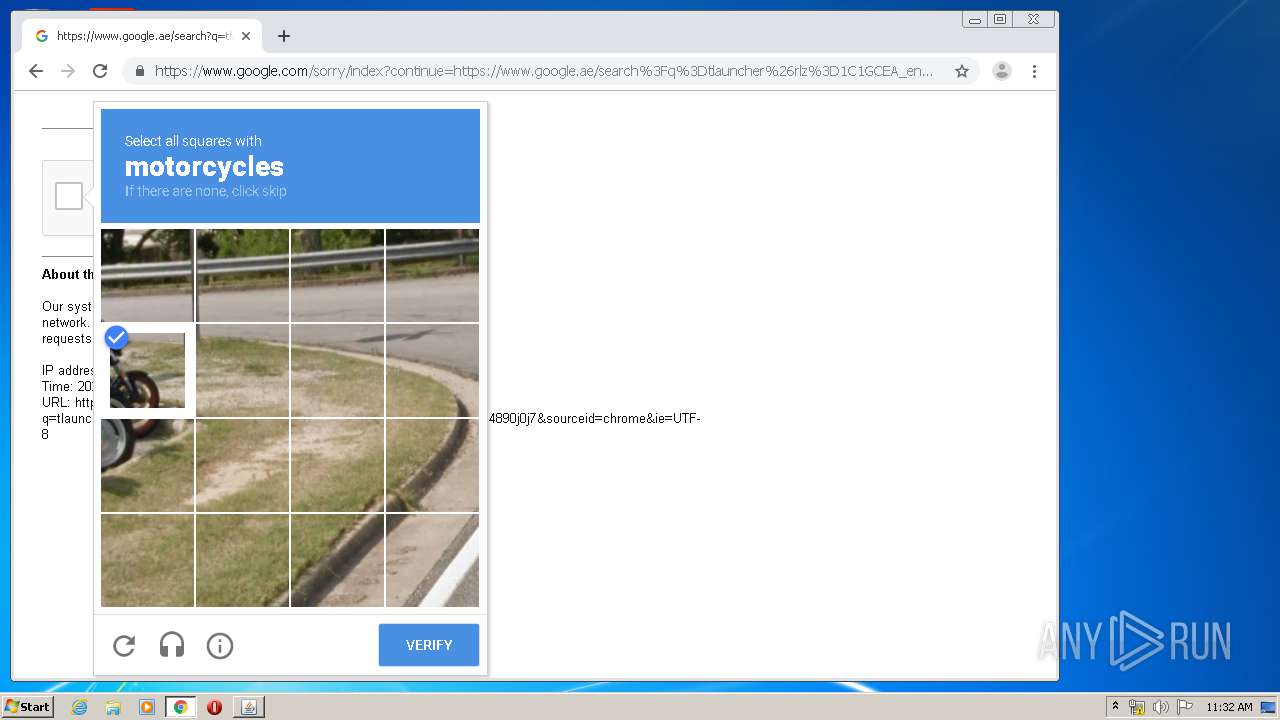View site info via the padlock icon
The height and width of the screenshot is (720, 1280).
(140, 71)
